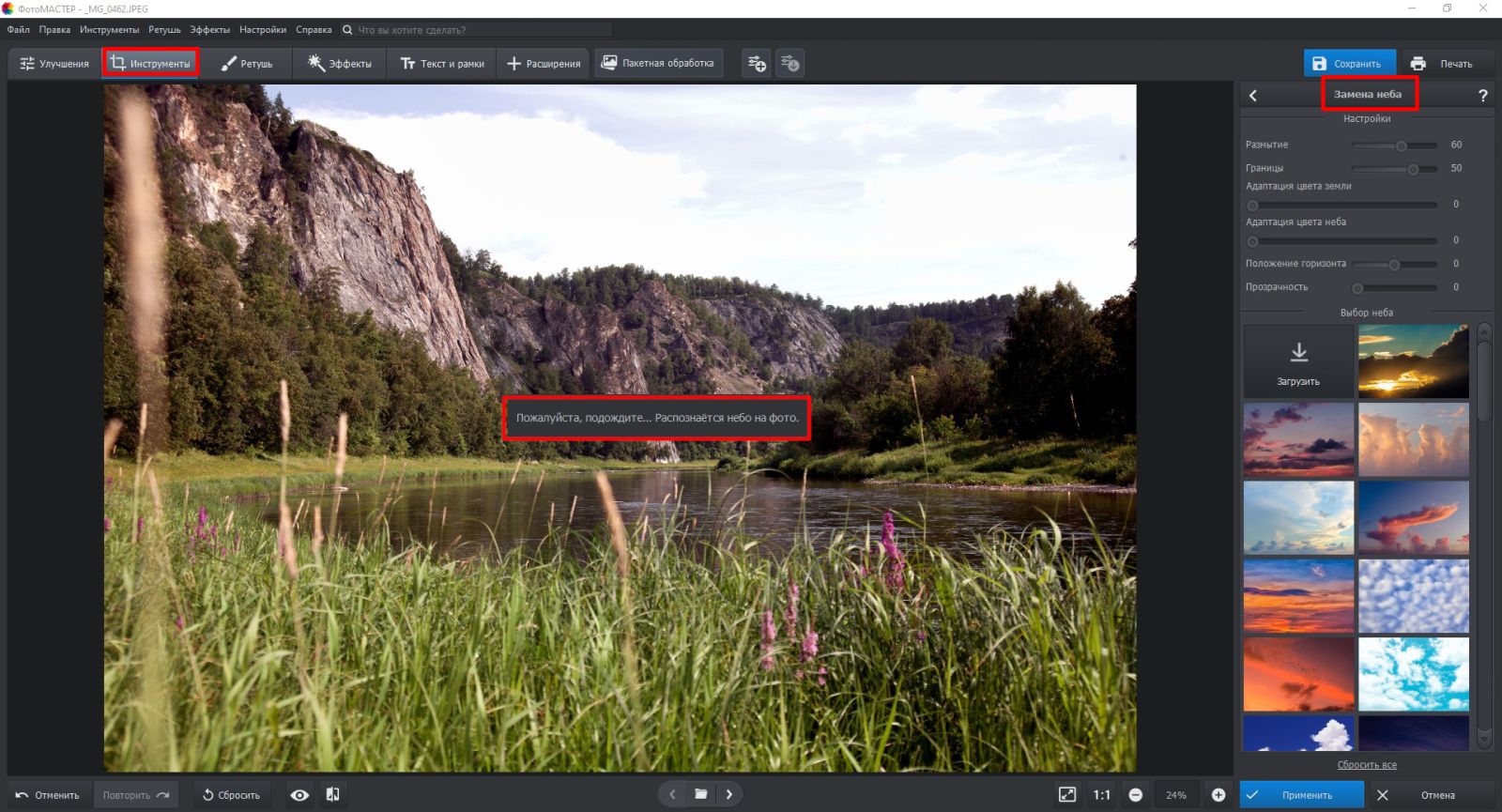This screenshot has height=812, width=1502.
Task: Go to previous photo with left arrow
Action: coord(672,794)
